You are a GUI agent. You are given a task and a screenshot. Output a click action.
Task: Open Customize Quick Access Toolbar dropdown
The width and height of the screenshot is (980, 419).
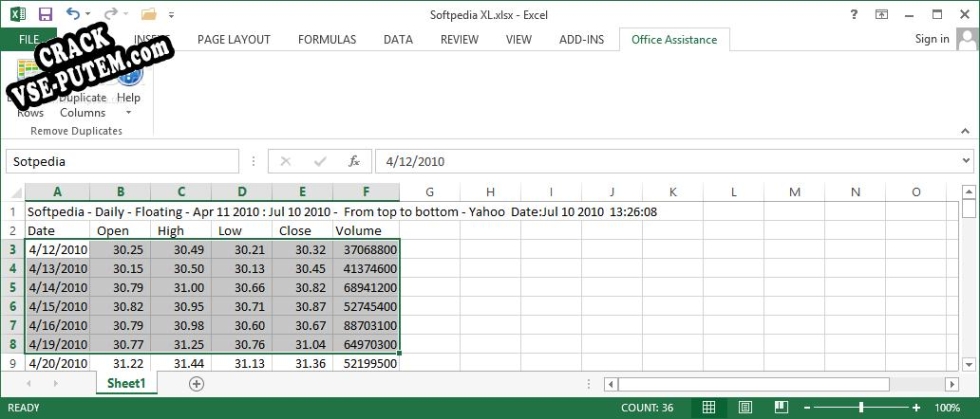click(172, 15)
